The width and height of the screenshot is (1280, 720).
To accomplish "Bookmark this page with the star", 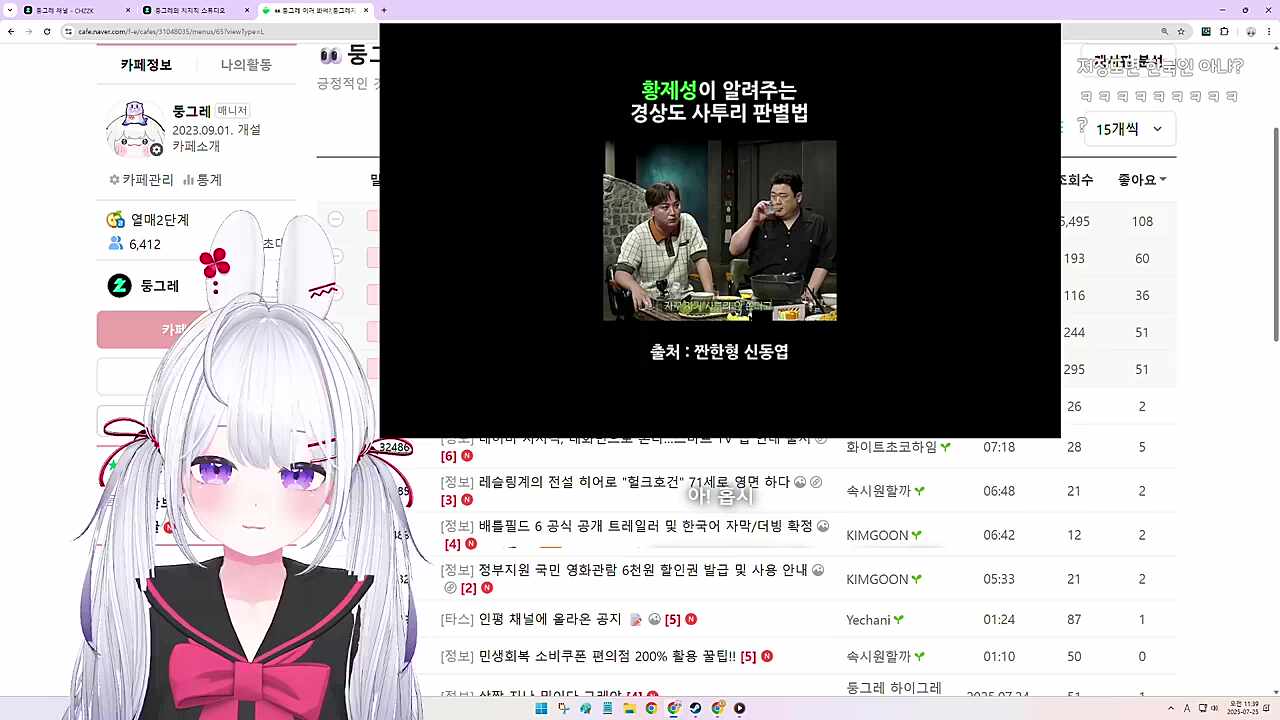I will click(1181, 31).
